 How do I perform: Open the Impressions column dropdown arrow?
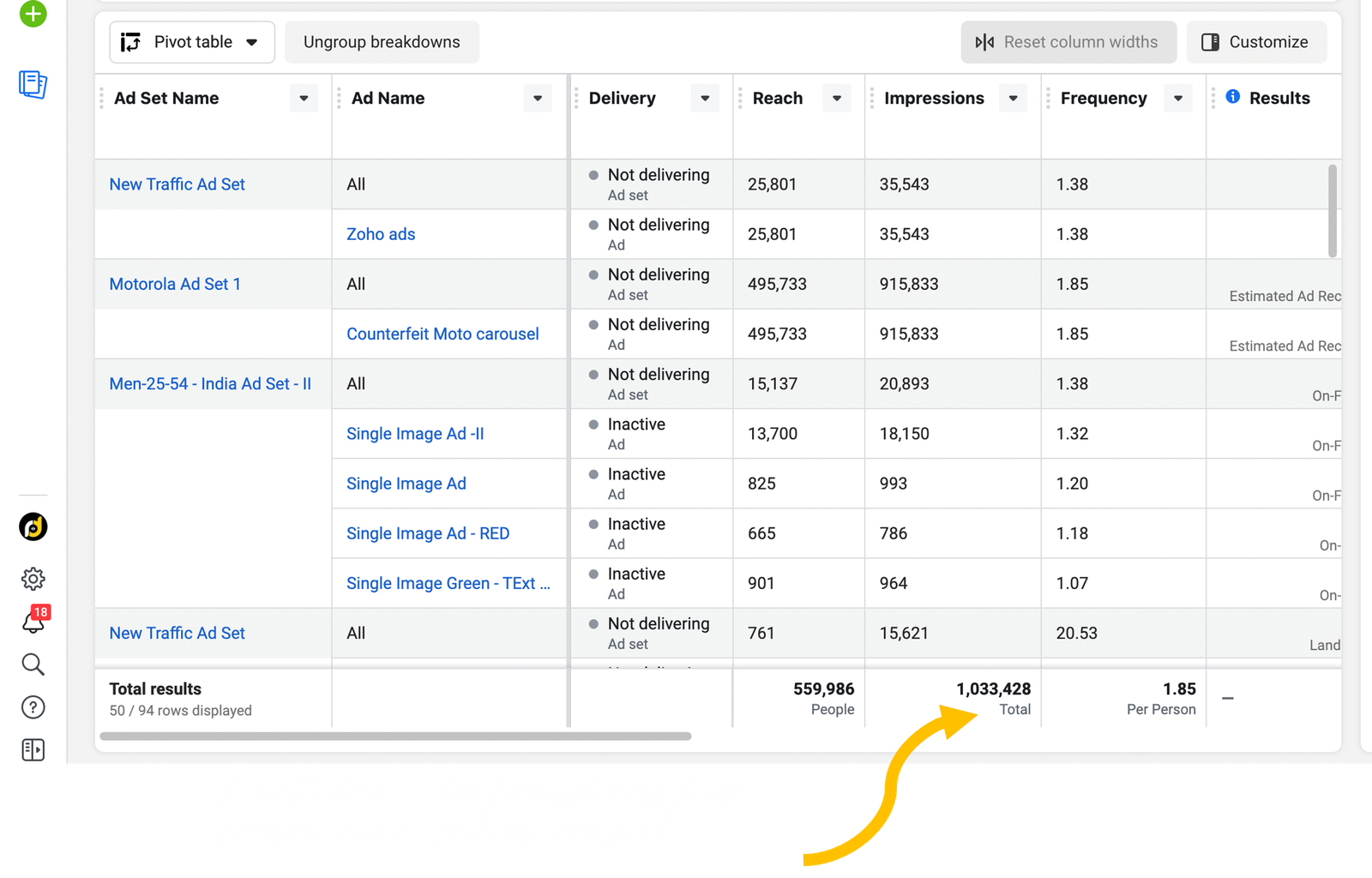pos(1013,99)
